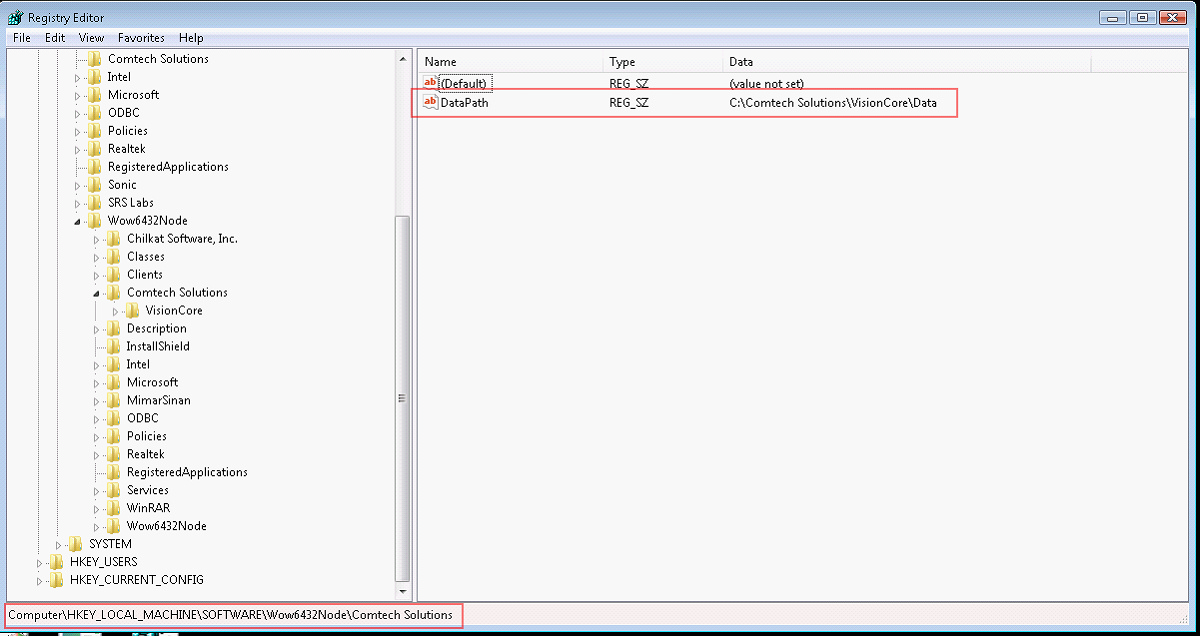Open the Edit menu
1201x637 pixels.
click(x=55, y=38)
